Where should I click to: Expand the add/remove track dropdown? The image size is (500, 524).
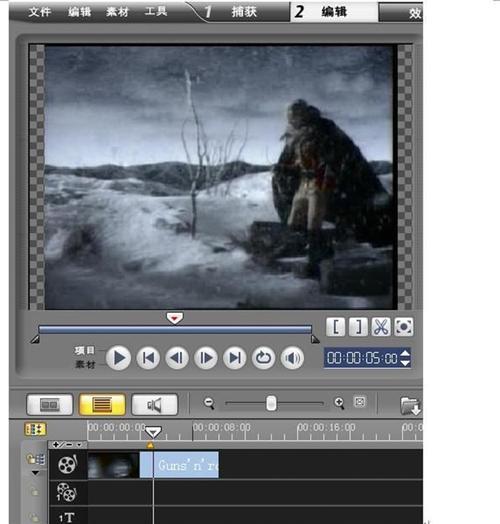79,445
